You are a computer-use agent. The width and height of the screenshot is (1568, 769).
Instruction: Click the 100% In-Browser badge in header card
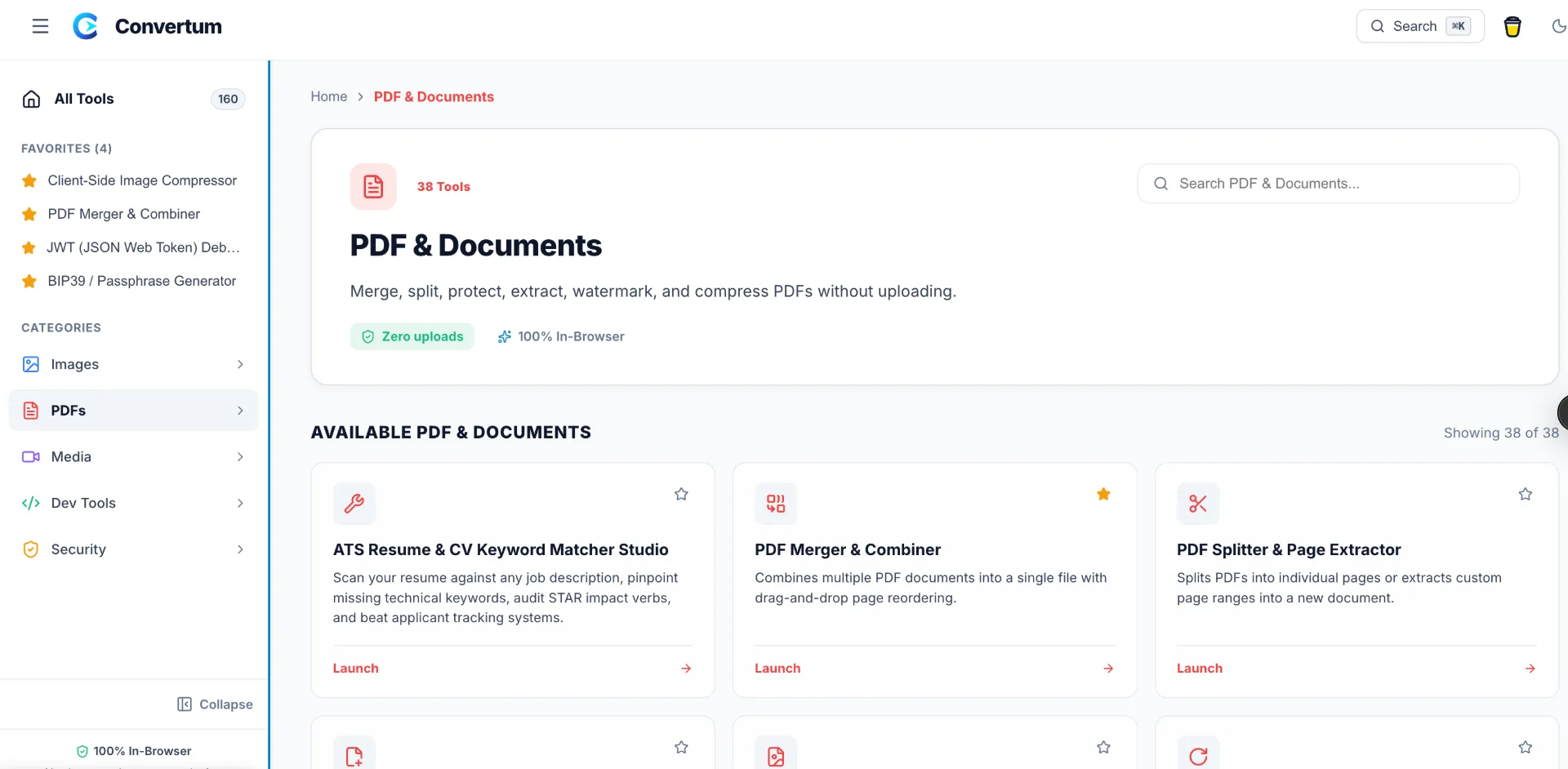click(x=561, y=336)
